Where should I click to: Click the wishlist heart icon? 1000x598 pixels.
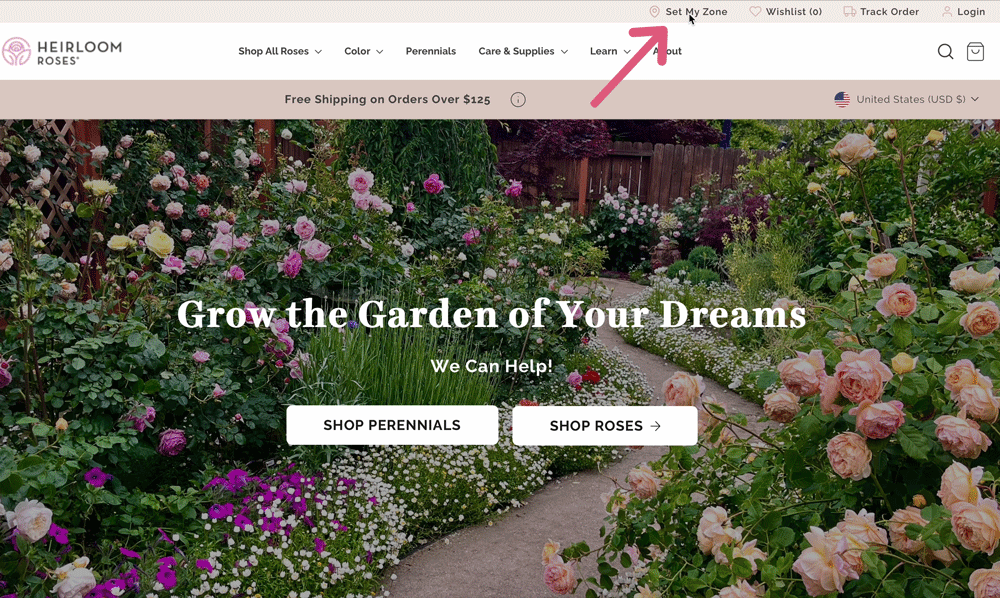(755, 11)
